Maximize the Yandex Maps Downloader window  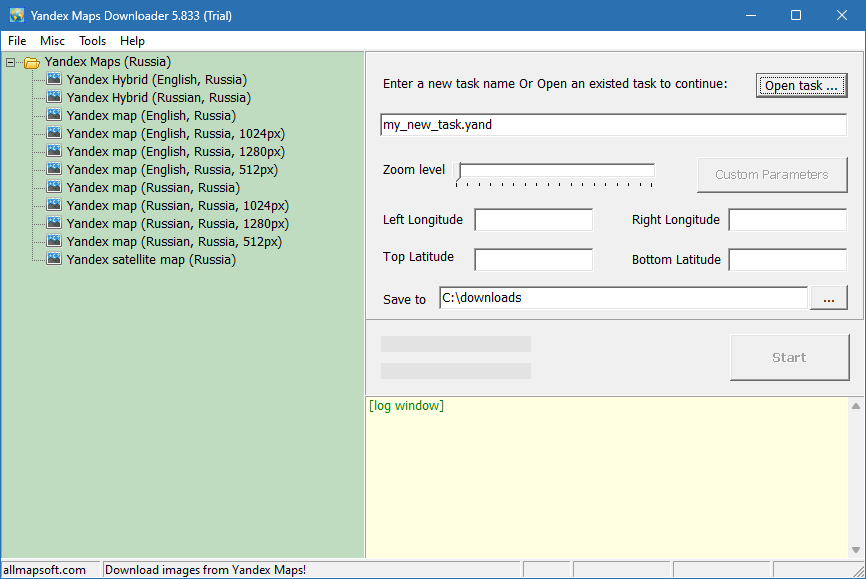click(x=796, y=15)
